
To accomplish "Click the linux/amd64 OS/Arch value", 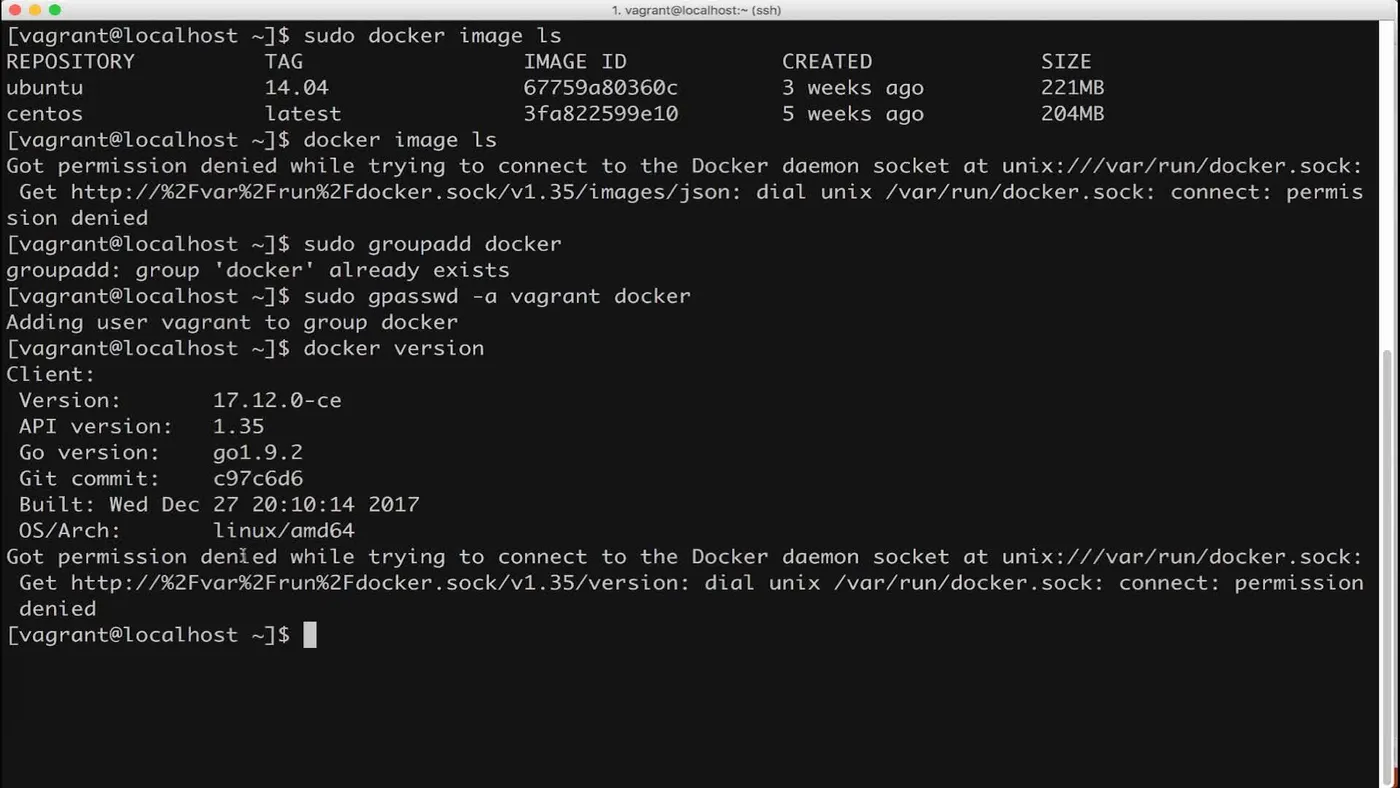I will tap(284, 530).
